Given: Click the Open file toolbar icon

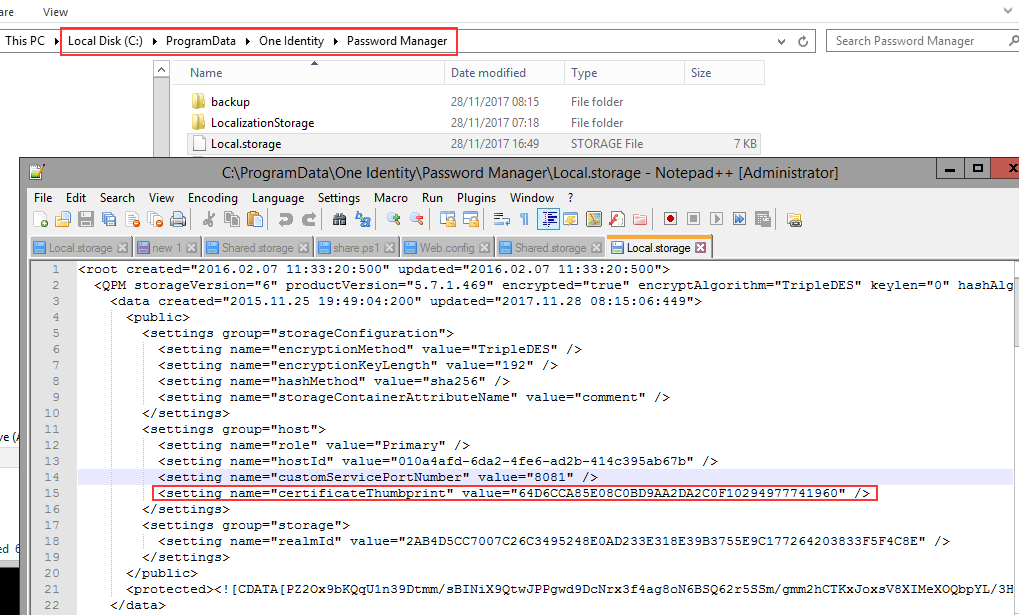Looking at the screenshot, I should click(x=63, y=219).
